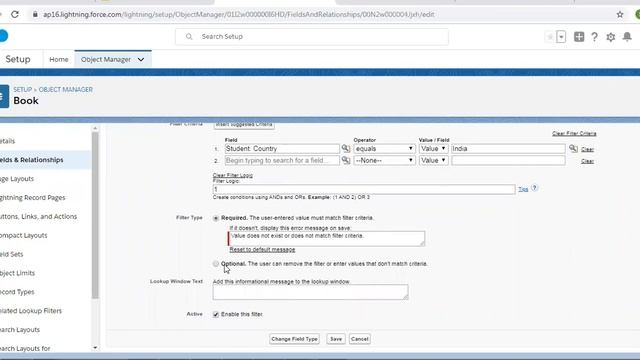This screenshot has width=640, height=360.
Task: Click the empty field search input in row 2
Action: coord(282,160)
